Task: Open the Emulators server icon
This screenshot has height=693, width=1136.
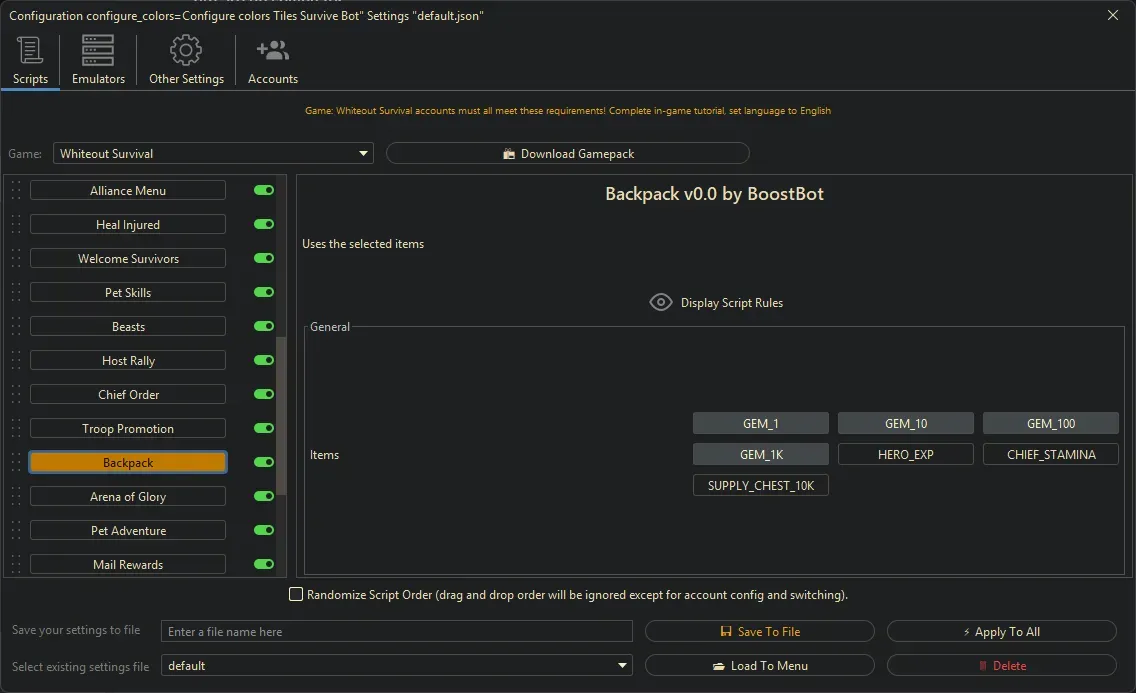Action: pos(98,50)
